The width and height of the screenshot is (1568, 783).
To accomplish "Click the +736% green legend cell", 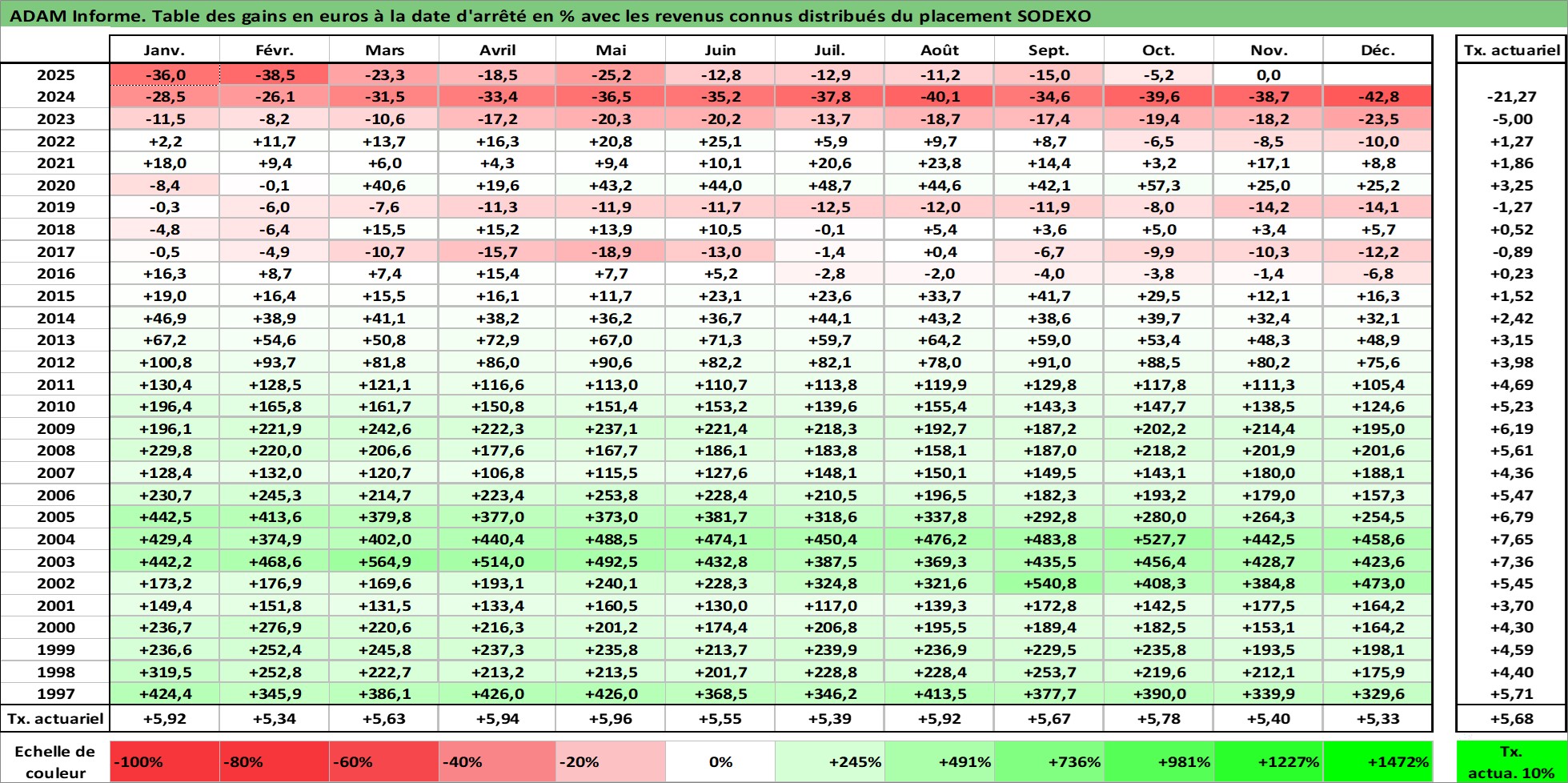I will (x=1049, y=761).
